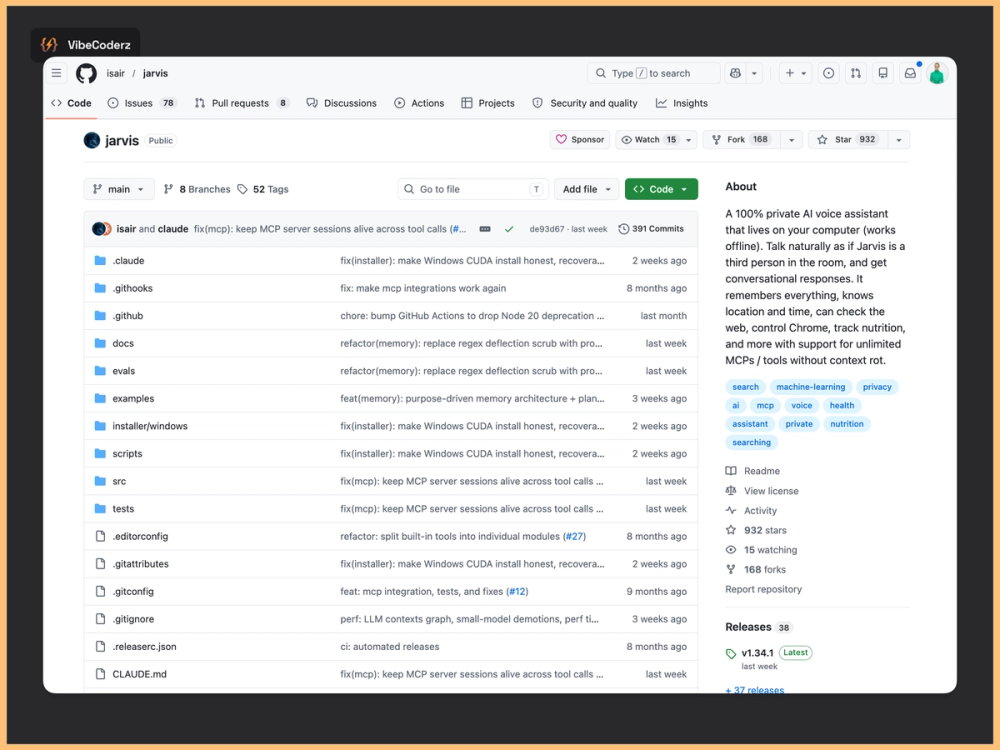
Task: Click 932 stars in About sidebar
Action: click(756, 530)
